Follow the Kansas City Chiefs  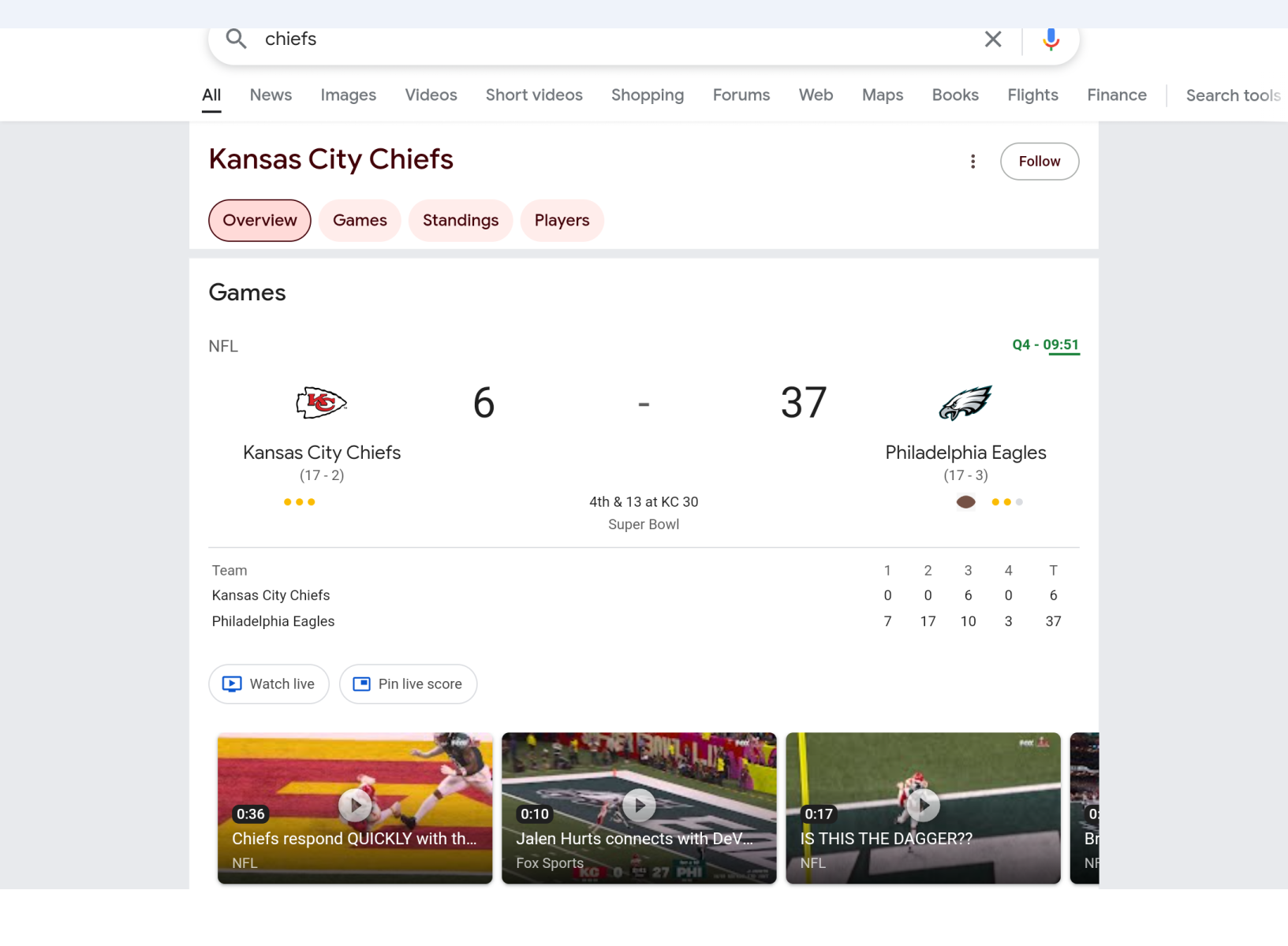(1040, 162)
